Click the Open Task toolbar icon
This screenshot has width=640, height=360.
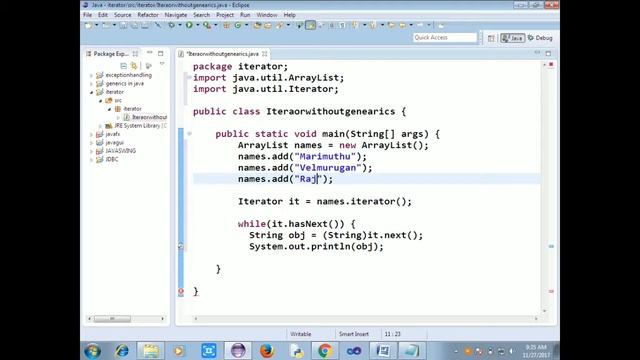point(268,25)
